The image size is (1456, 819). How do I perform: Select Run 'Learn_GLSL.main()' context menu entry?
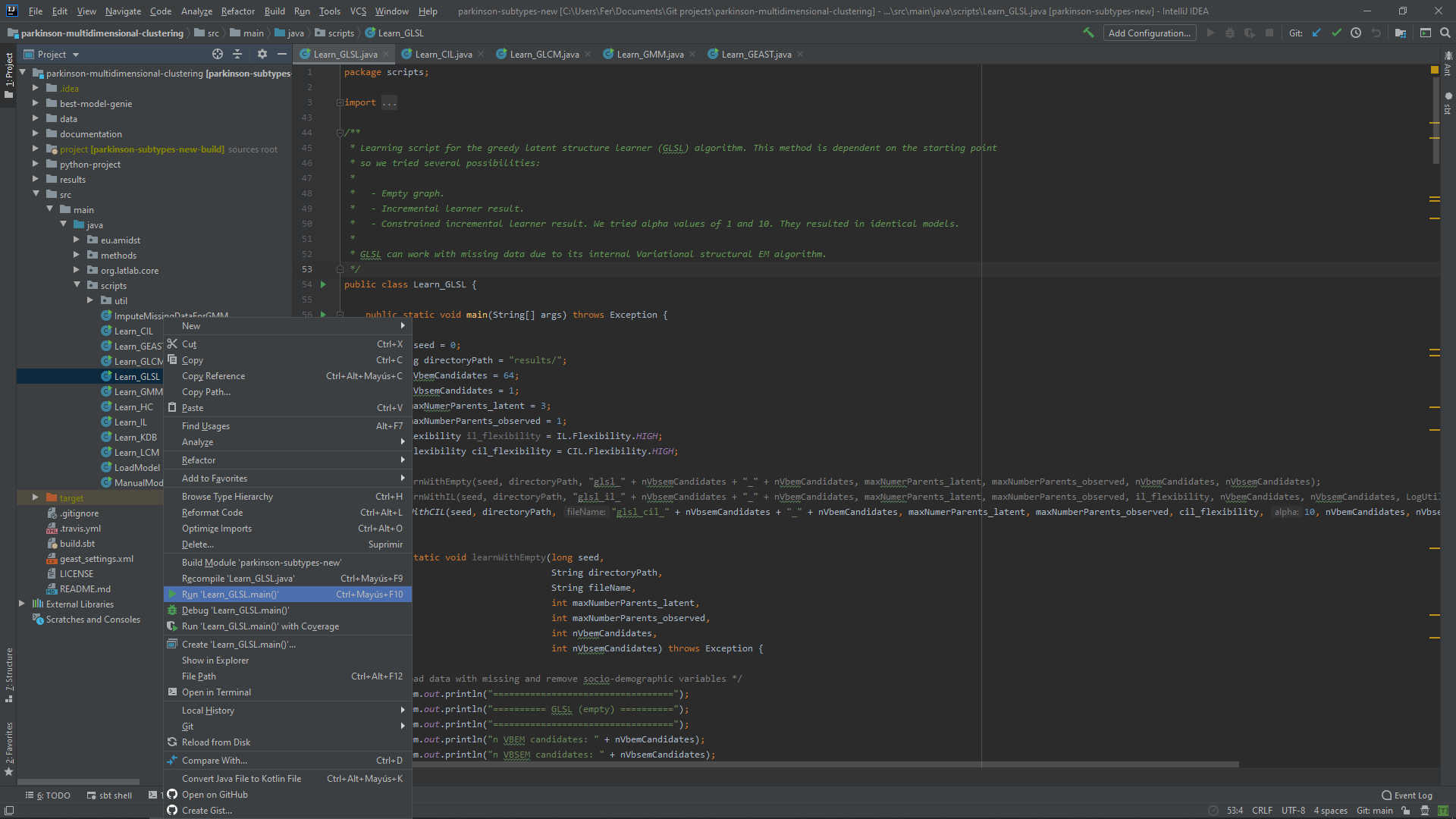(287, 595)
